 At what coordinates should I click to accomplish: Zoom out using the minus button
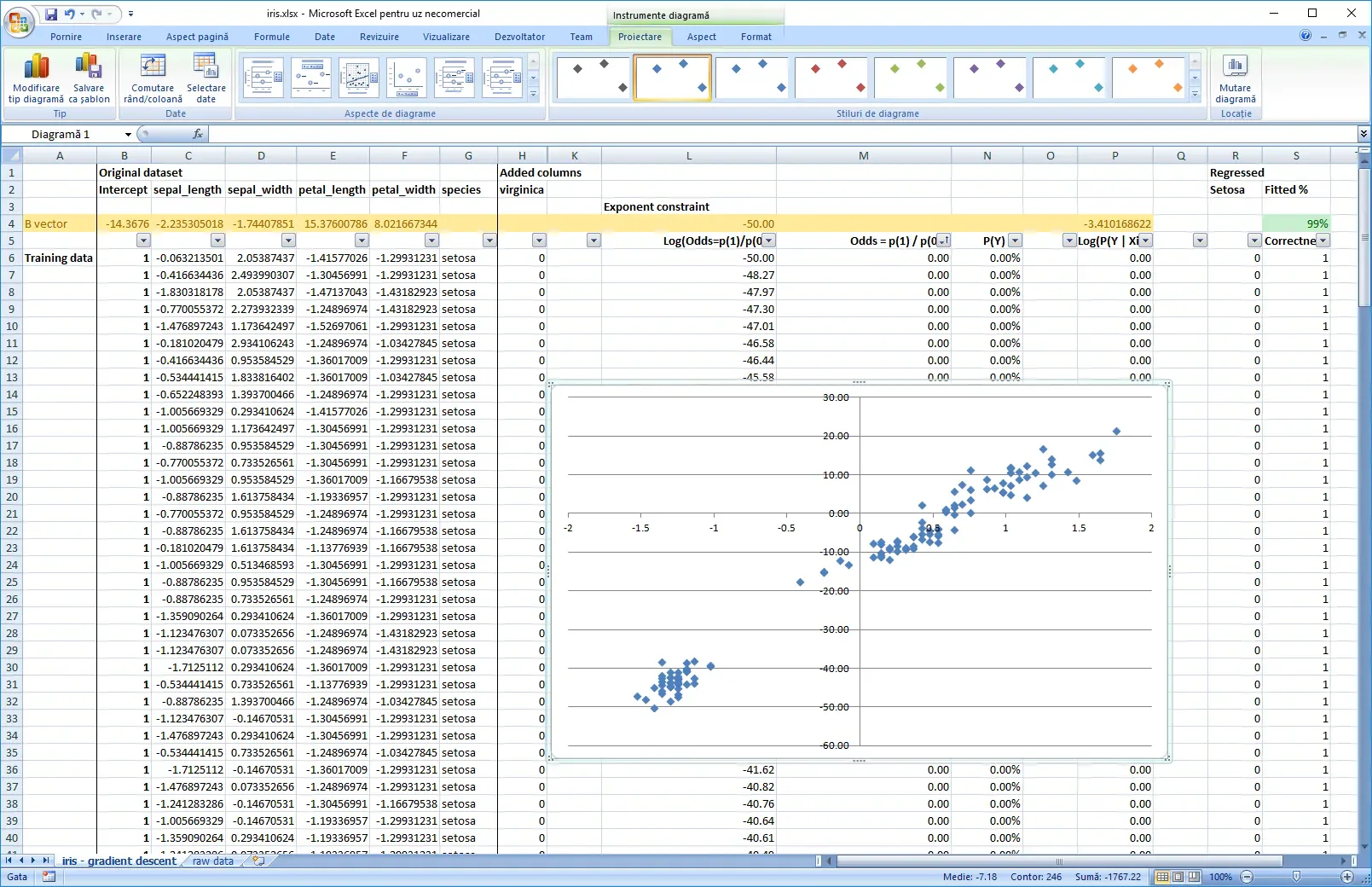(x=1247, y=877)
